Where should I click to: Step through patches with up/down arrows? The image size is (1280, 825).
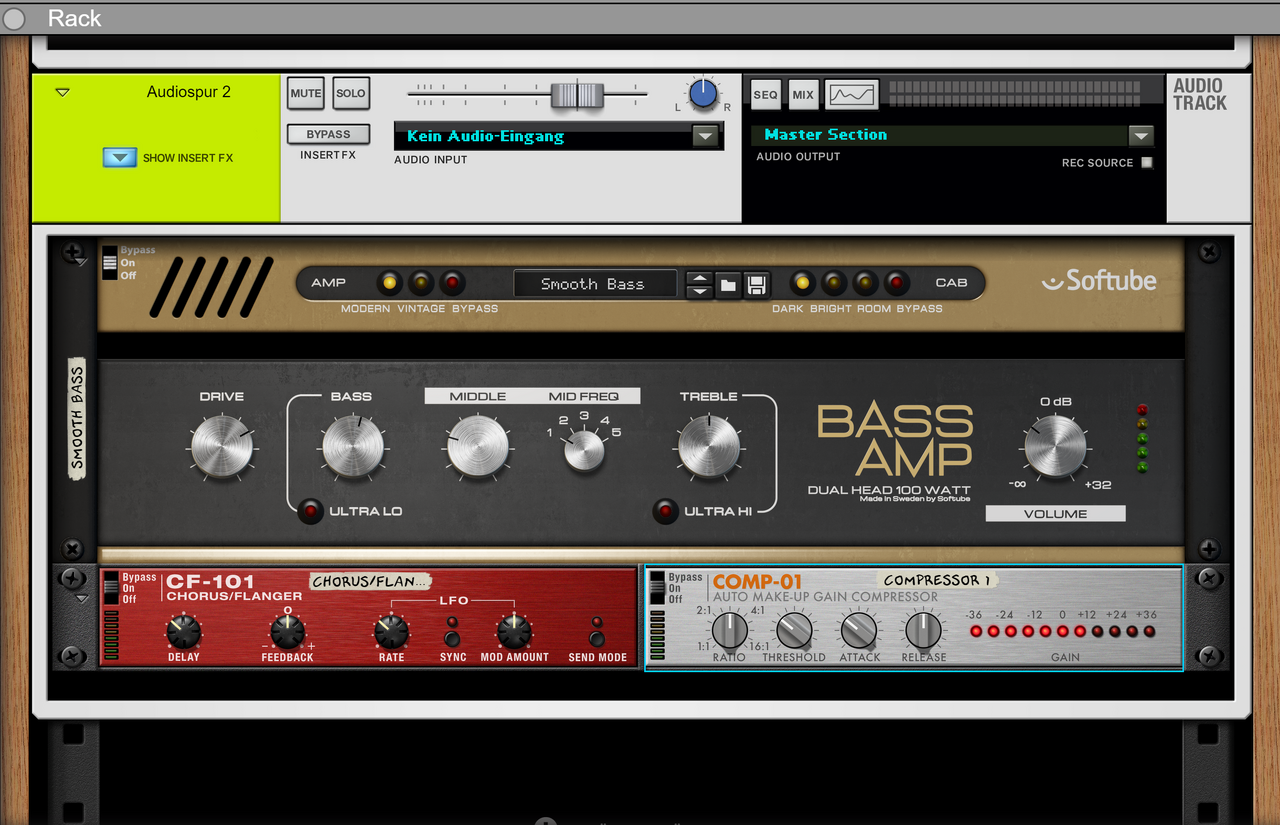point(700,284)
